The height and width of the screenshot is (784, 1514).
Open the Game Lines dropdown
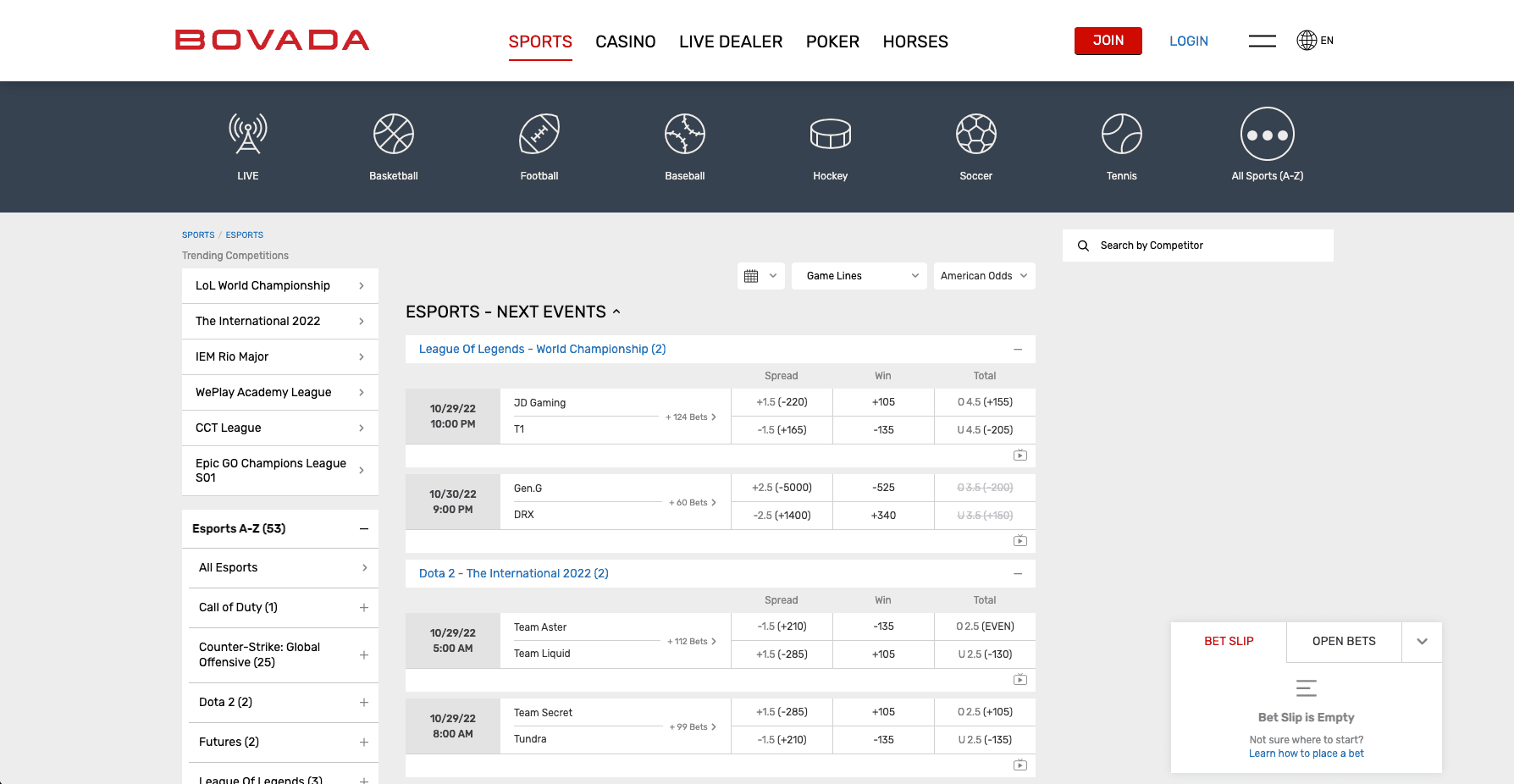(x=859, y=276)
